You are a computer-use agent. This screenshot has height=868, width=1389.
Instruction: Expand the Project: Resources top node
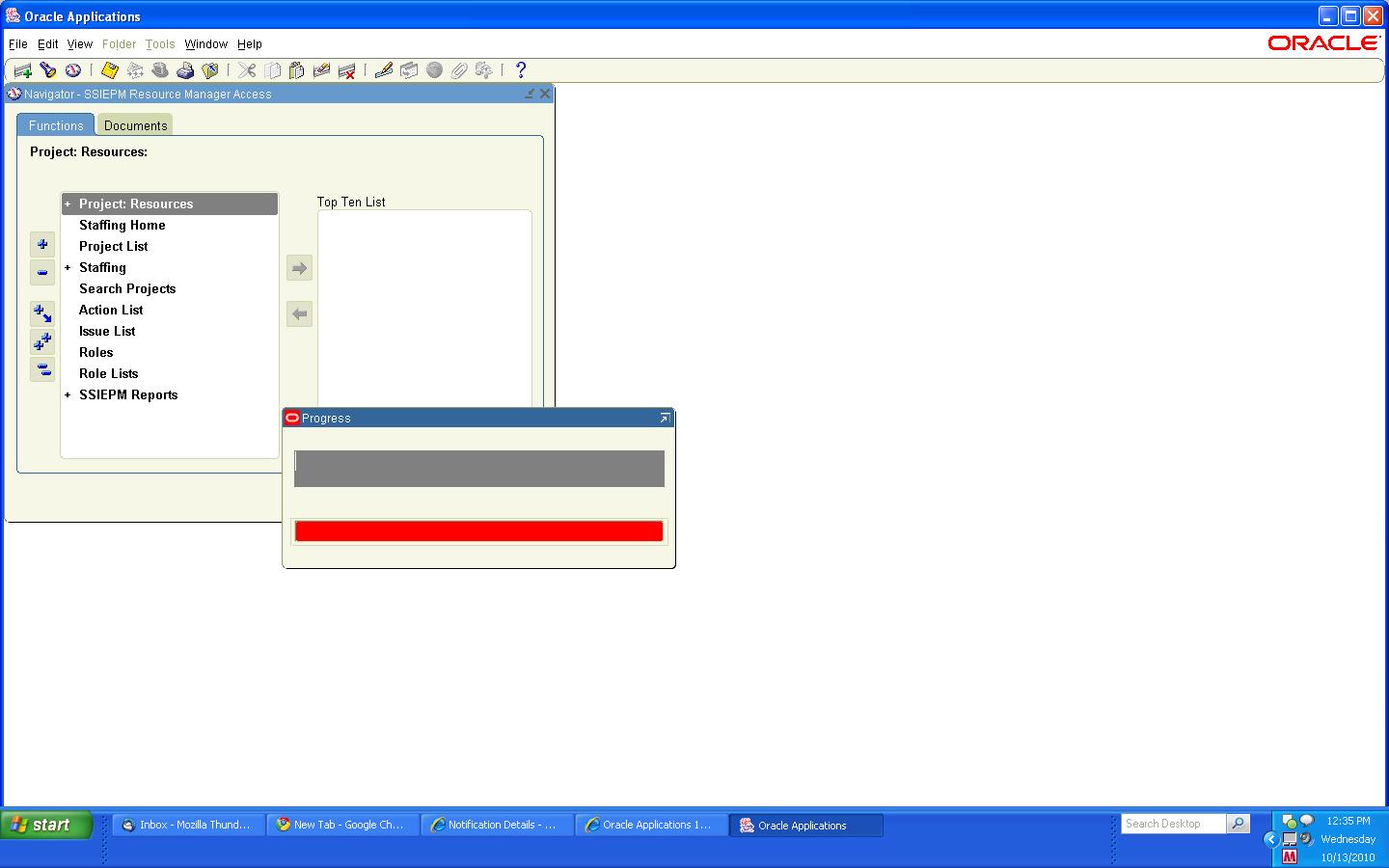pos(68,204)
